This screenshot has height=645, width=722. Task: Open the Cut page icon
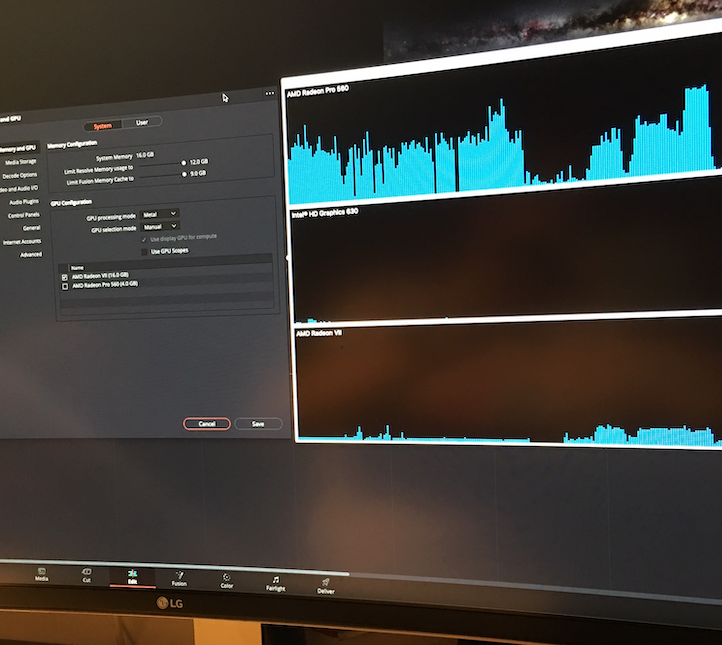[86, 575]
